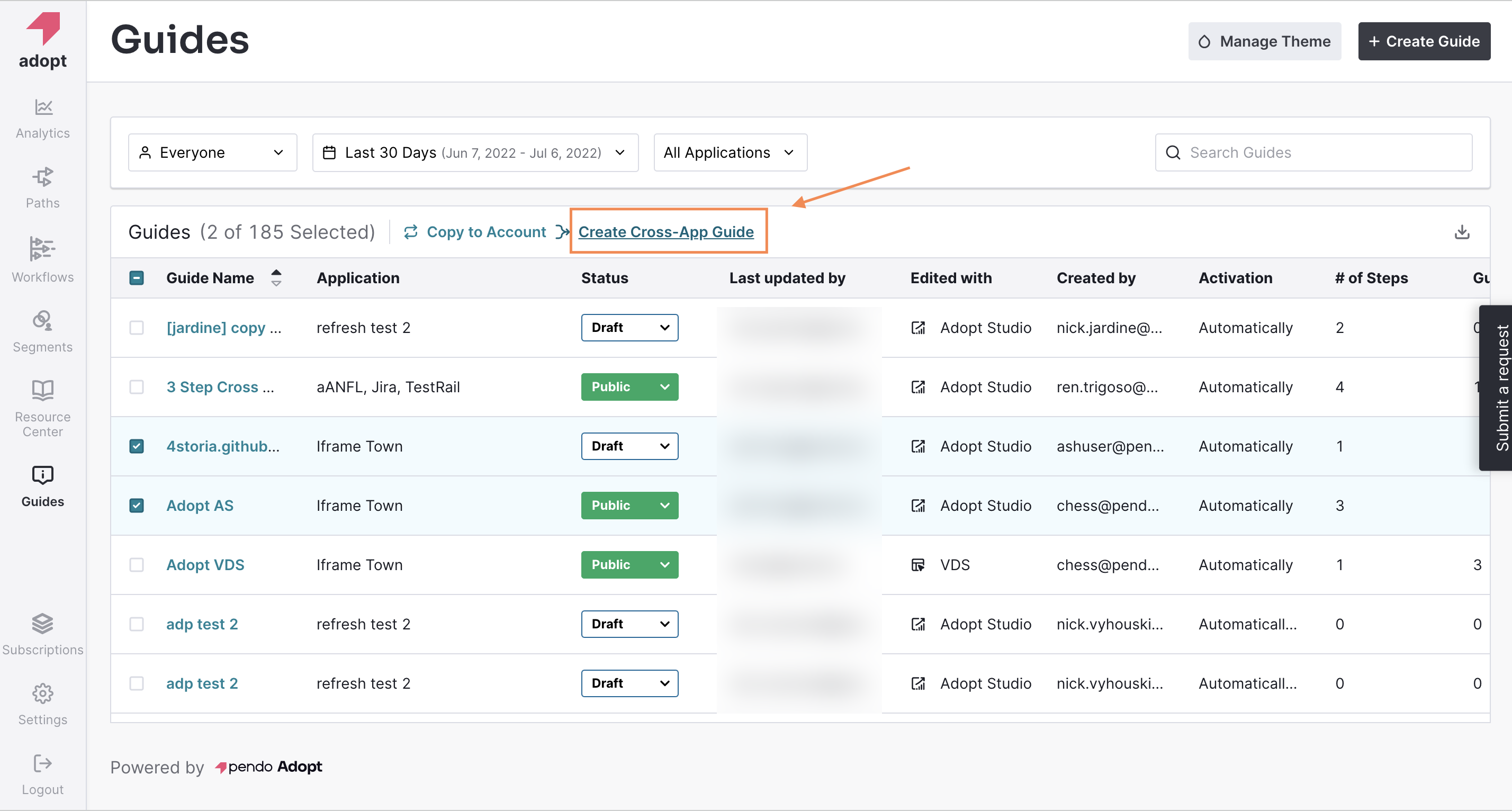This screenshot has height=811, width=1512.
Task: Check the first adp test 2 checkbox
Action: pyautogui.click(x=137, y=624)
